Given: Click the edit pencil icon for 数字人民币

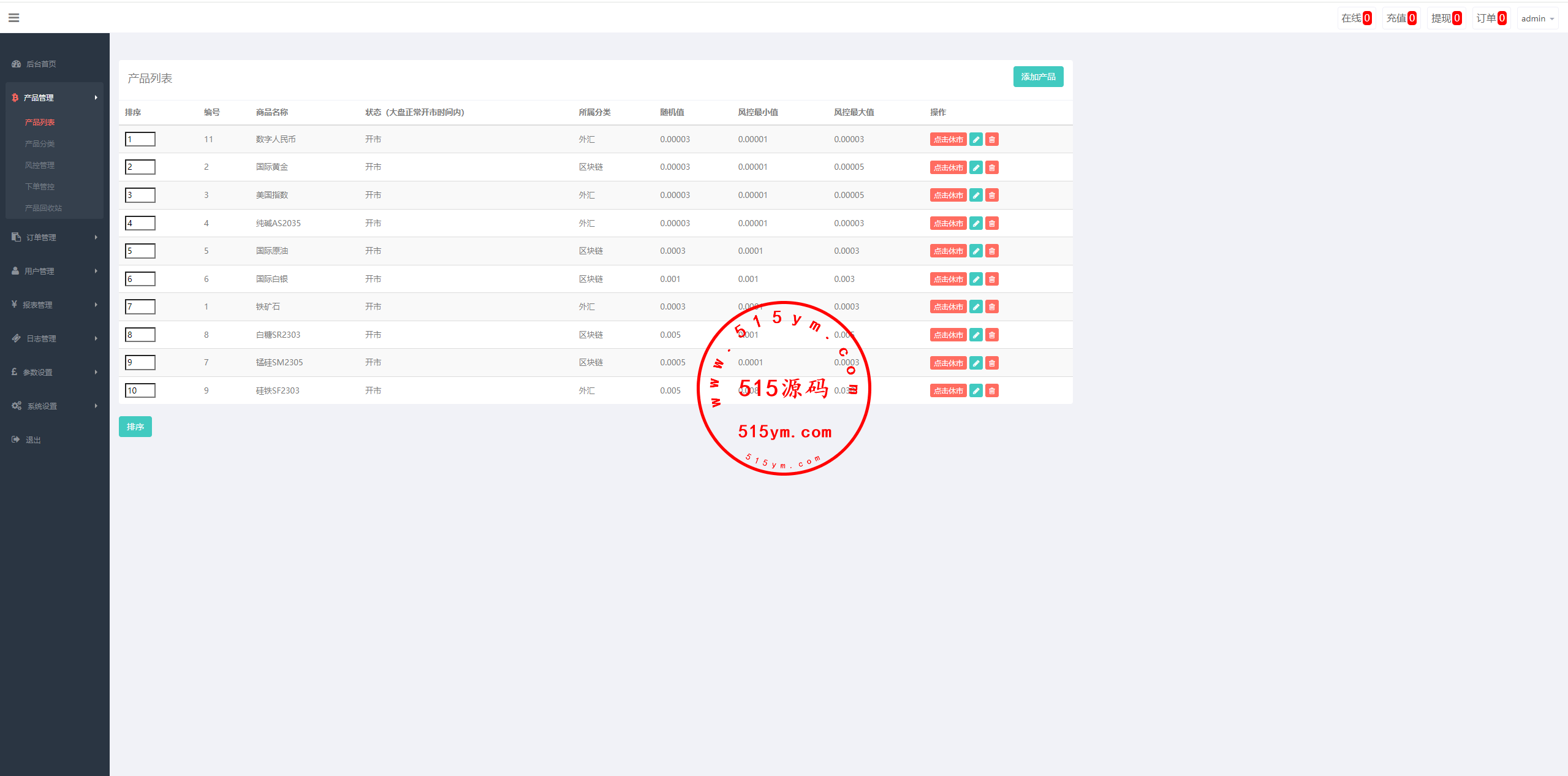Looking at the screenshot, I should [x=976, y=140].
